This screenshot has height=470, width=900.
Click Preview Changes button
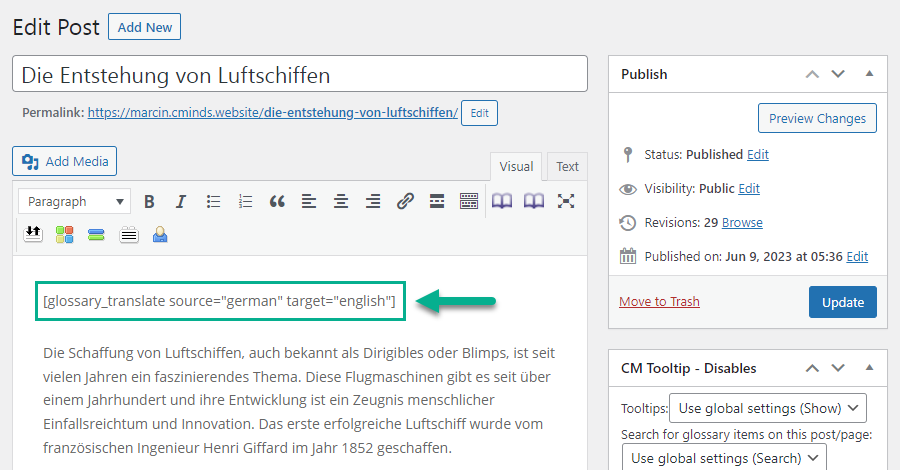(x=817, y=118)
